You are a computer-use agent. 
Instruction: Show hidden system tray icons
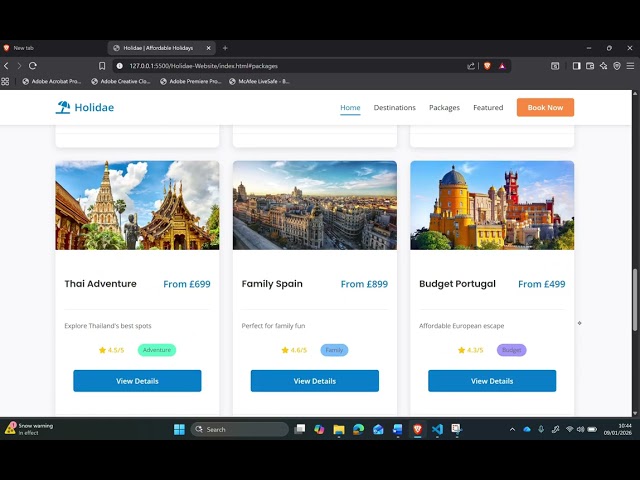(x=512, y=429)
